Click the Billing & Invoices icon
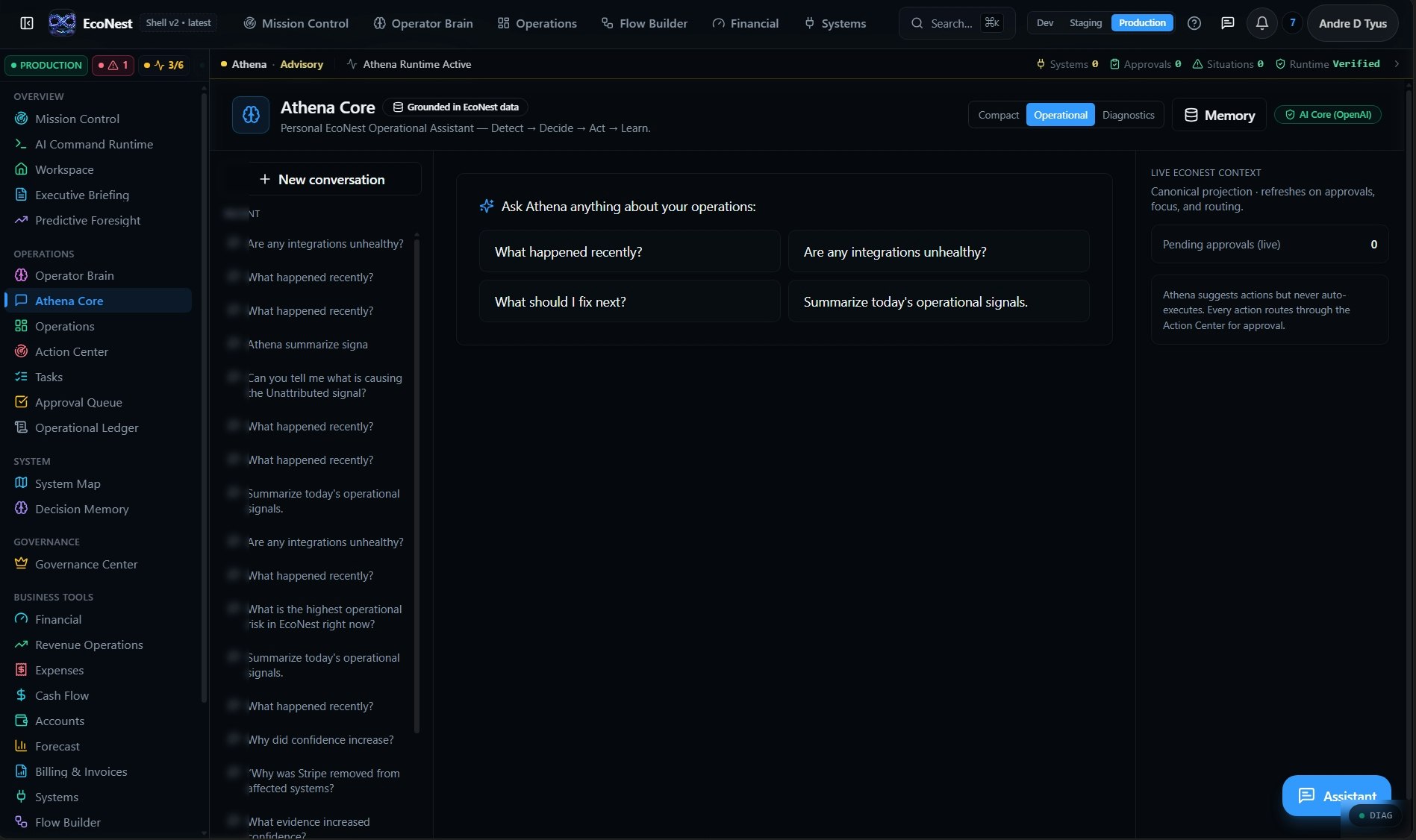Image resolution: width=1416 pixels, height=840 pixels. [21, 771]
